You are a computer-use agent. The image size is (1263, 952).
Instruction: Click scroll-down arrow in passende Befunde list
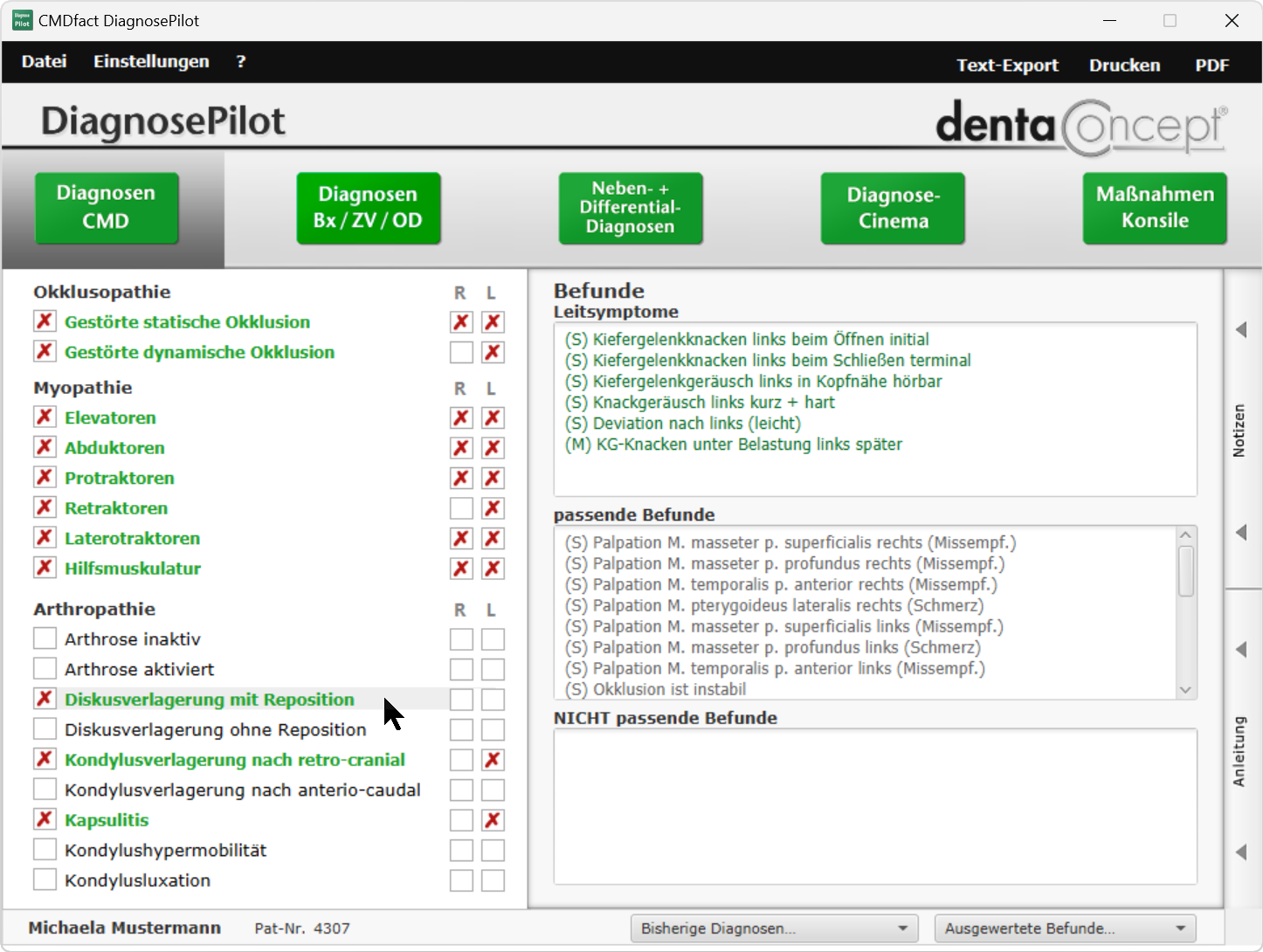point(1185,690)
